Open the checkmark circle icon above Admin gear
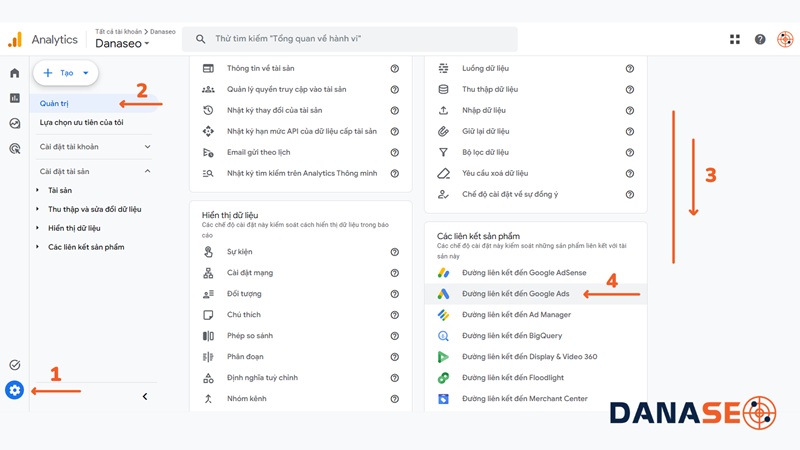The height and width of the screenshot is (450, 800). coord(15,365)
